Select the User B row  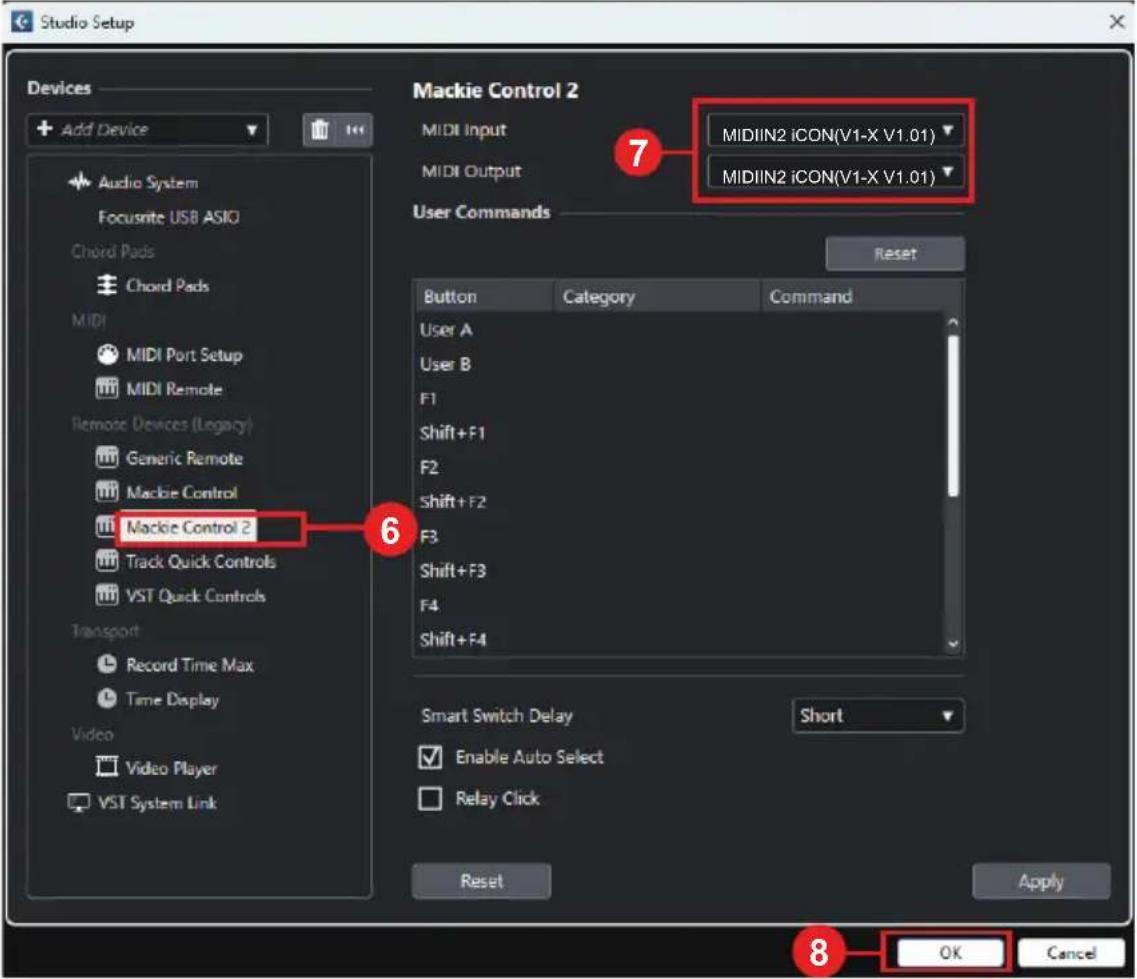point(680,364)
